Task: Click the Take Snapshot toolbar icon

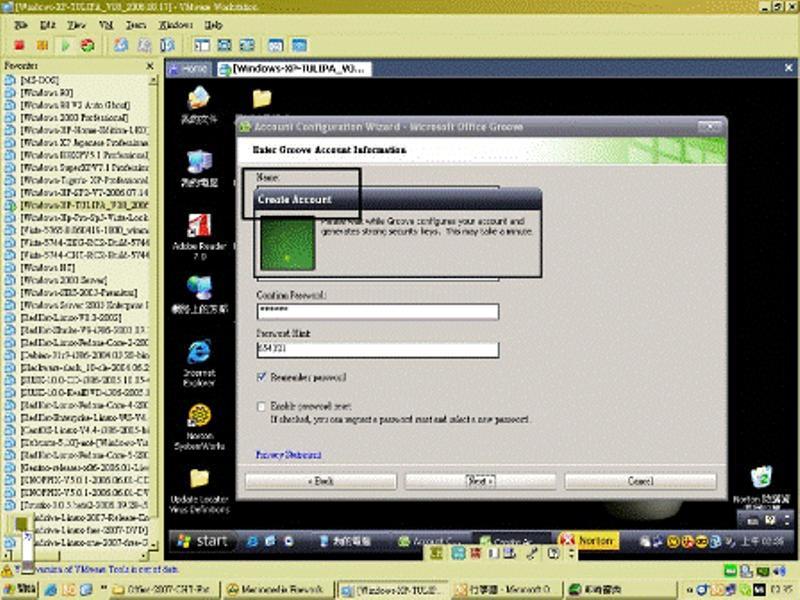Action: (121, 45)
